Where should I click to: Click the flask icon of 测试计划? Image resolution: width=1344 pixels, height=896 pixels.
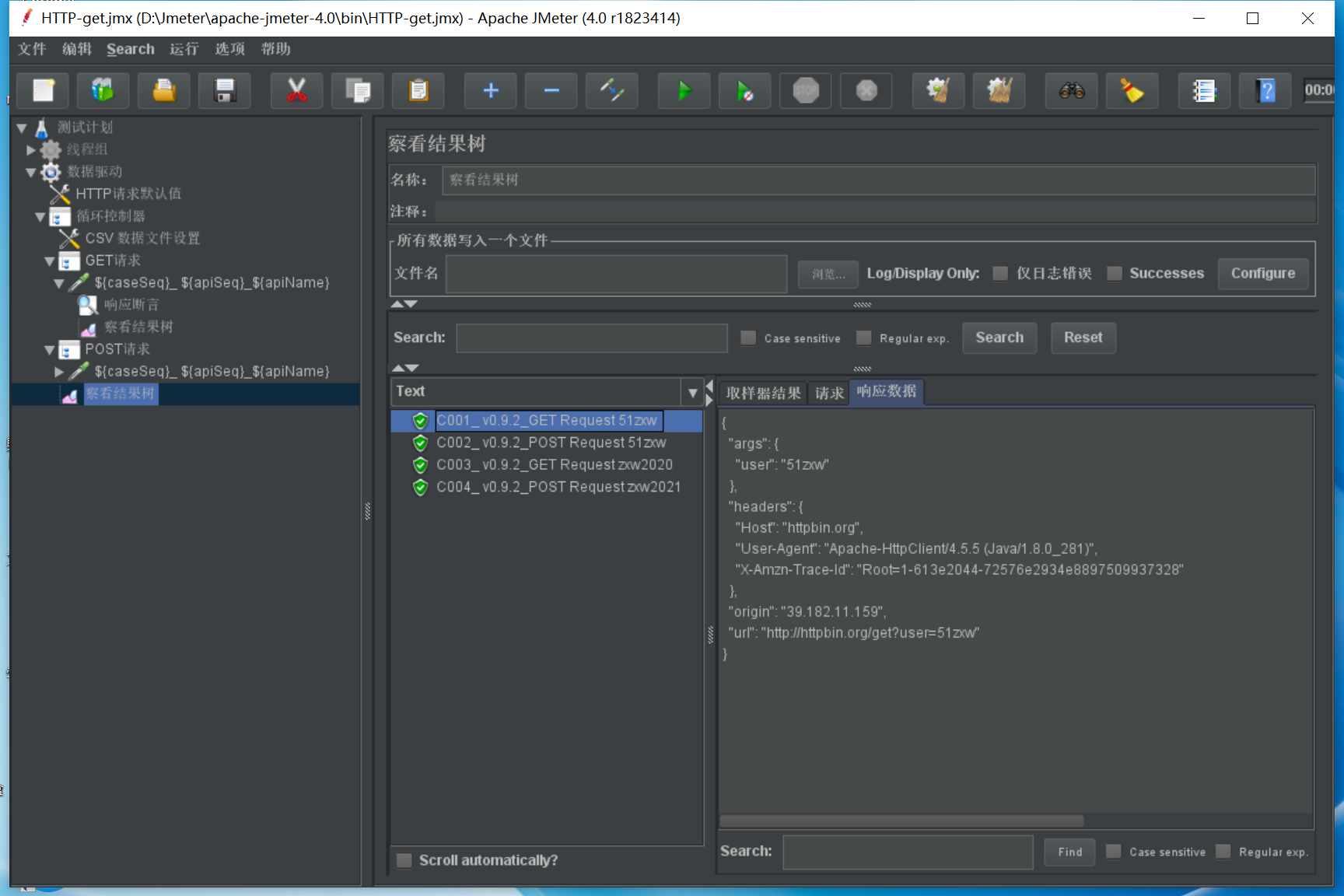click(x=42, y=128)
